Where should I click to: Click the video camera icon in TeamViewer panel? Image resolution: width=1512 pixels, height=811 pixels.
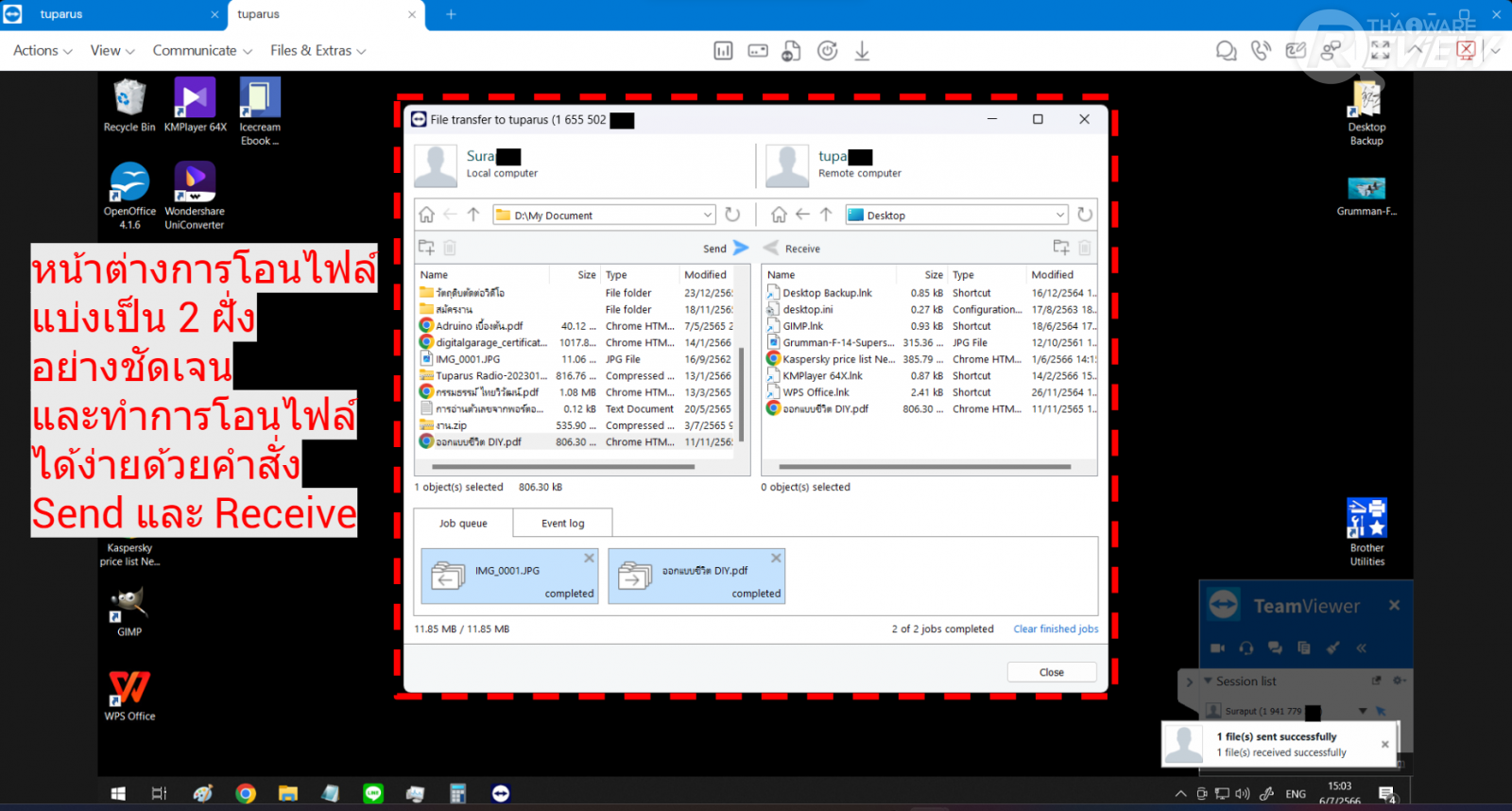click(1217, 648)
